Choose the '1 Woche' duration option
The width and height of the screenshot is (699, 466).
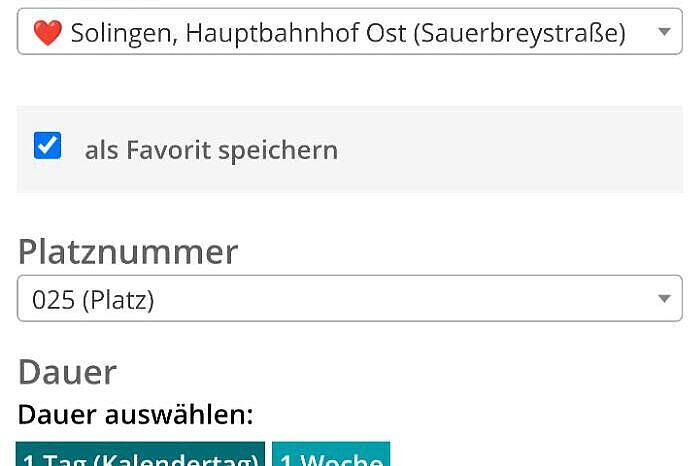pos(331,454)
